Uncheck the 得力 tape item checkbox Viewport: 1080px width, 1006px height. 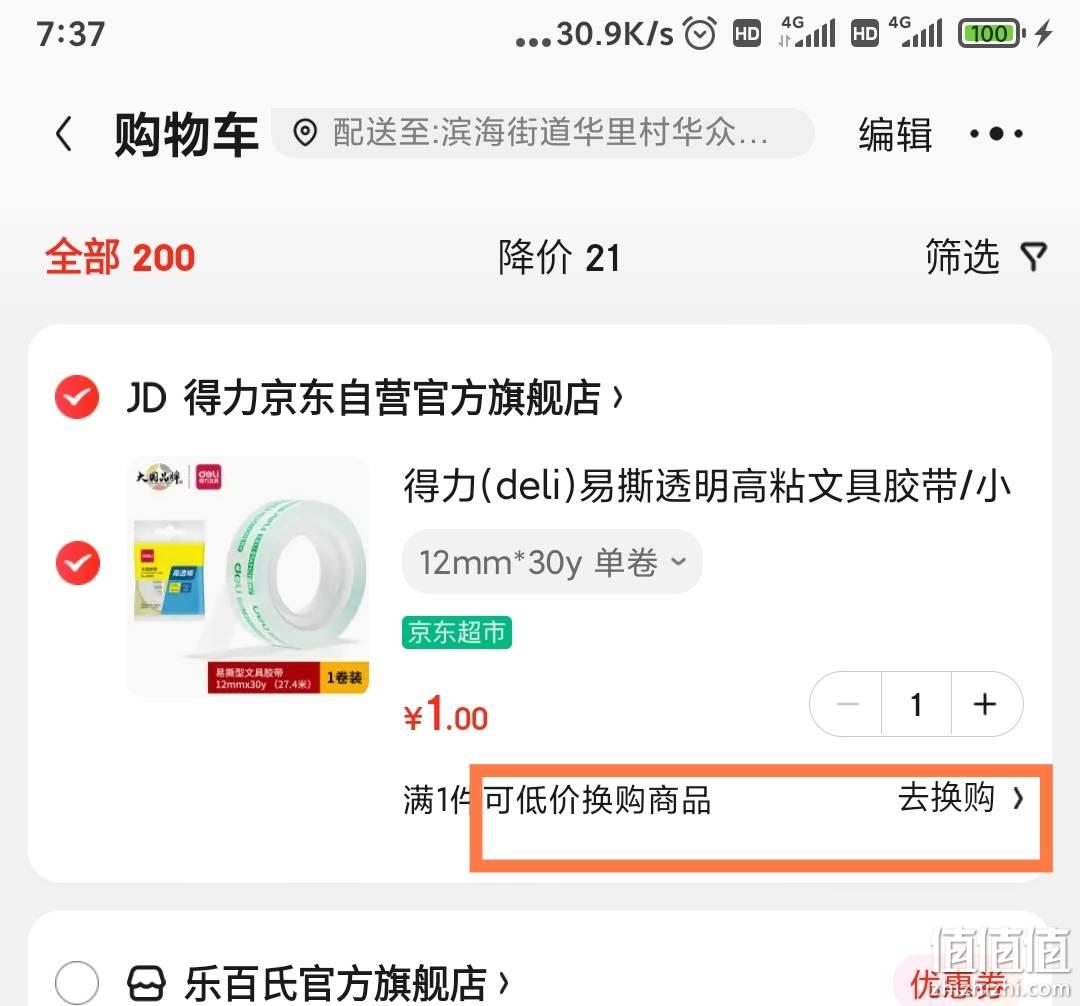(77, 563)
